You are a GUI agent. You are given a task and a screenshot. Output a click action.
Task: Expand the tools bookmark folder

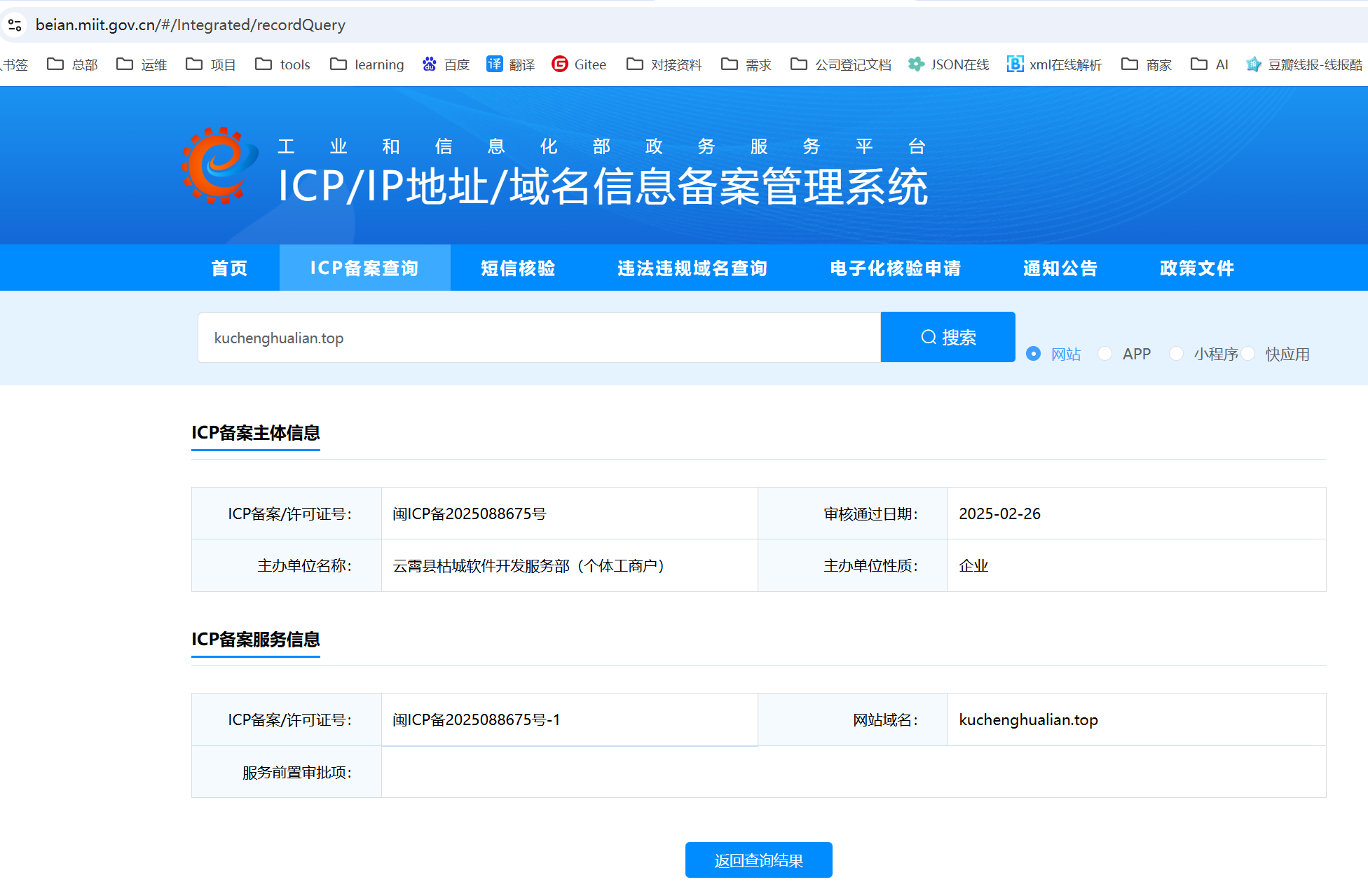click(x=282, y=64)
